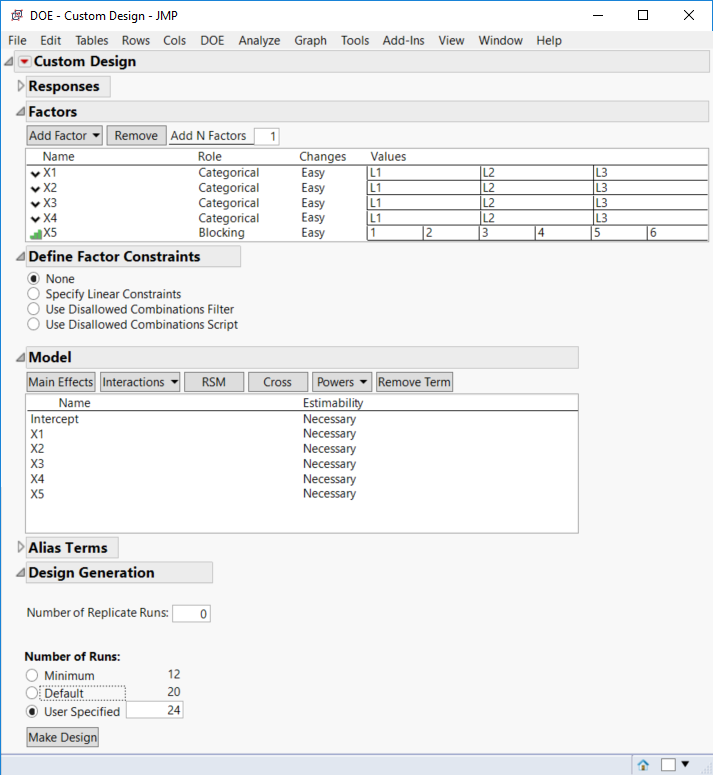713x775 pixels.
Task: Open the Tables menu
Action: pyautogui.click(x=91, y=41)
